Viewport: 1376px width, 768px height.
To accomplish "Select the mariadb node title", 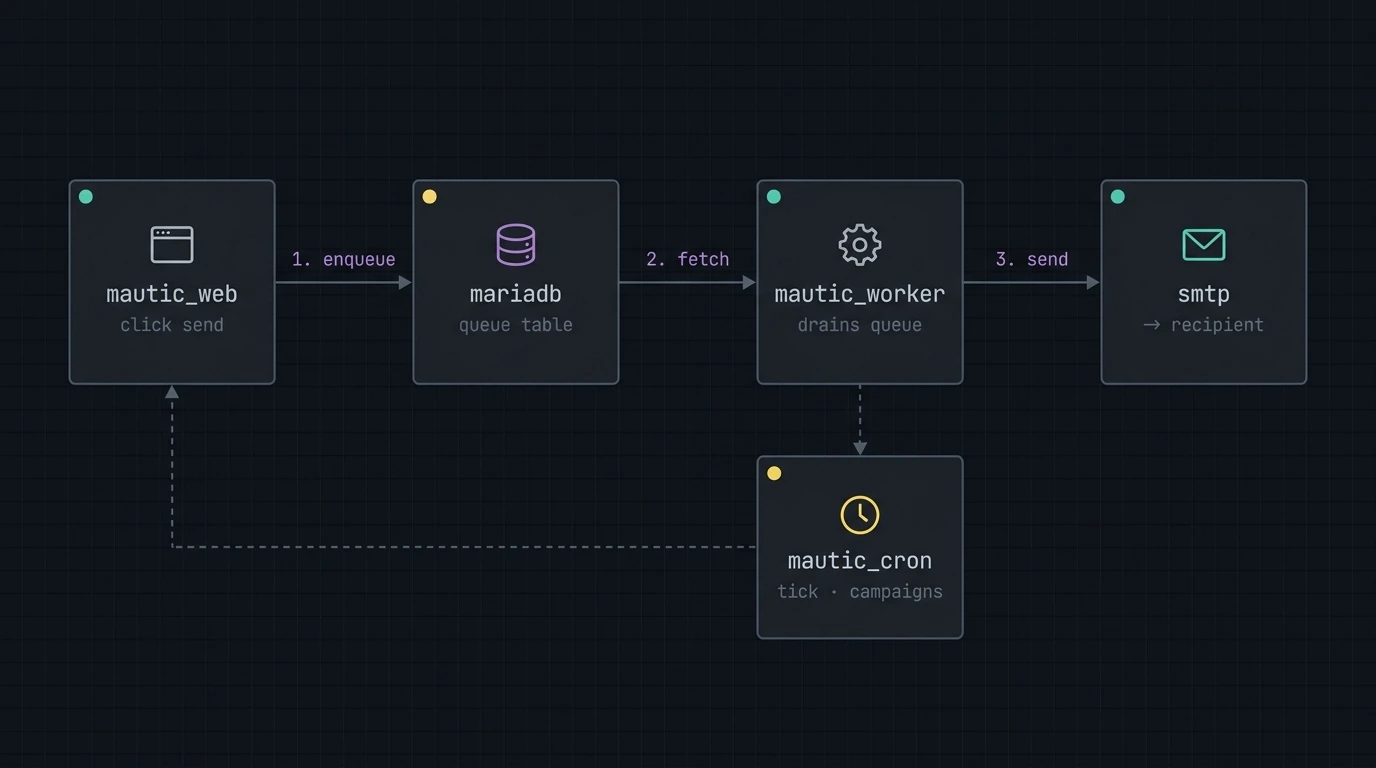I will [516, 294].
